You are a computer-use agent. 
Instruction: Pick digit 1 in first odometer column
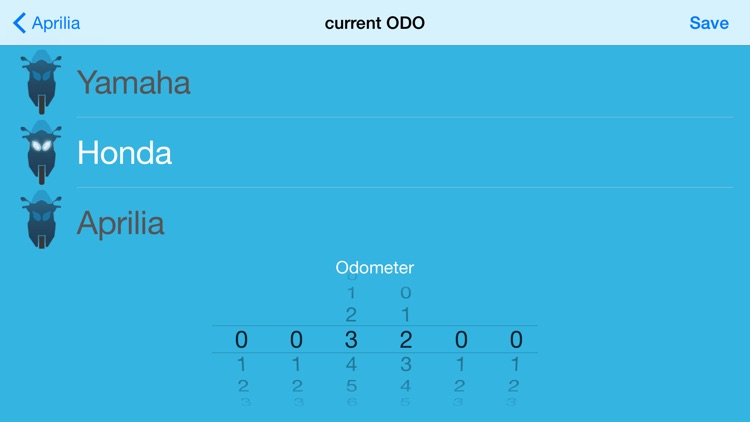242,364
